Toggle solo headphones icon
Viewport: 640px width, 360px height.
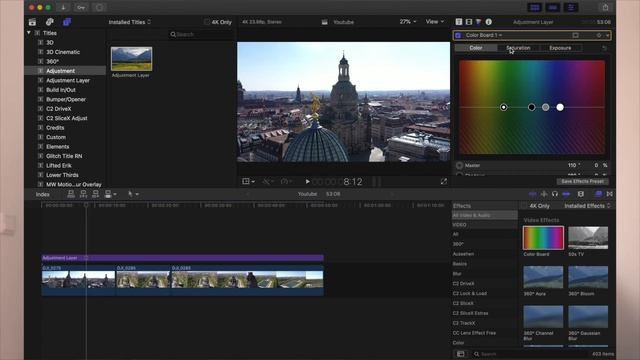pos(555,194)
